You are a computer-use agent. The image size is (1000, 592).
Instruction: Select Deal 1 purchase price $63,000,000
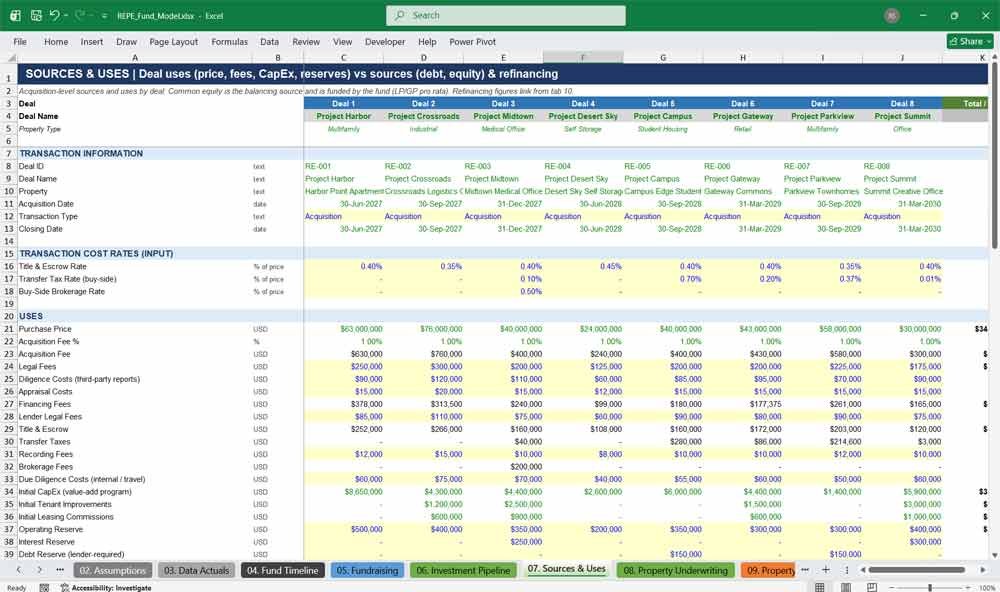pos(343,329)
